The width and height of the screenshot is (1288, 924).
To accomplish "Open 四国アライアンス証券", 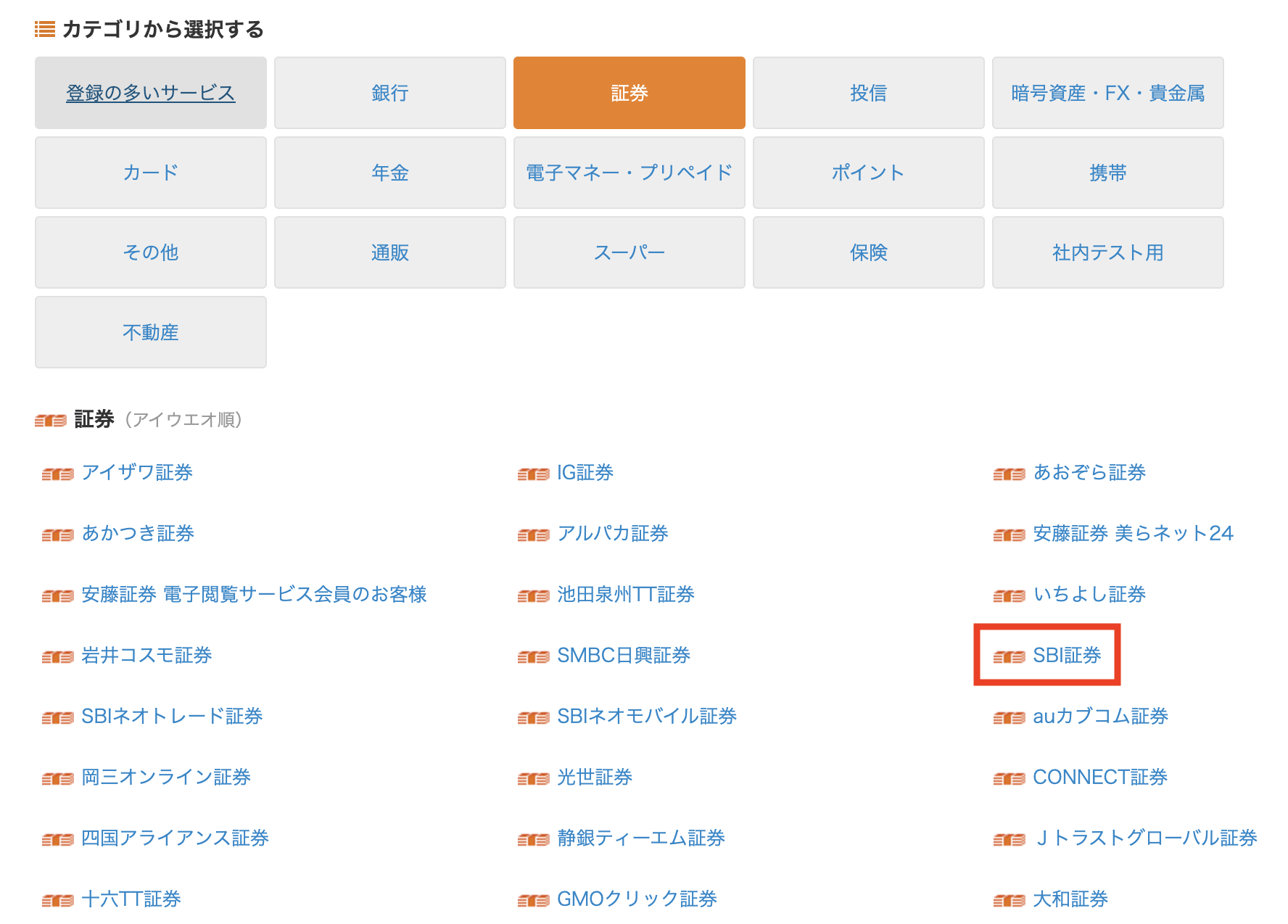I will [x=175, y=838].
